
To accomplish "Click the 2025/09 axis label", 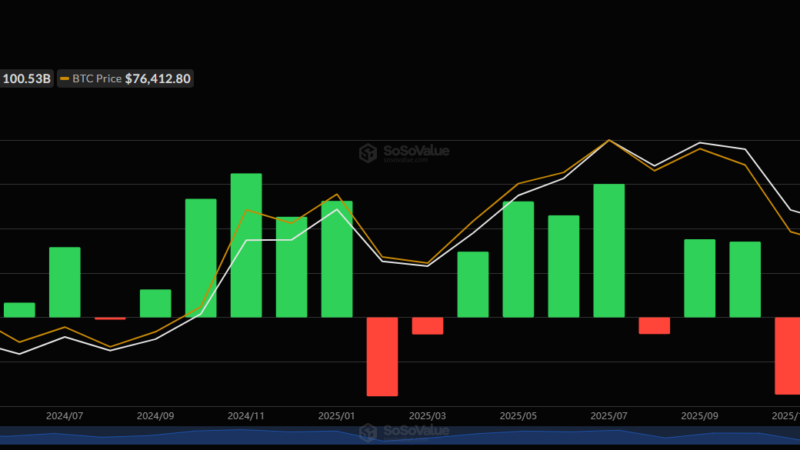I will tap(700, 416).
